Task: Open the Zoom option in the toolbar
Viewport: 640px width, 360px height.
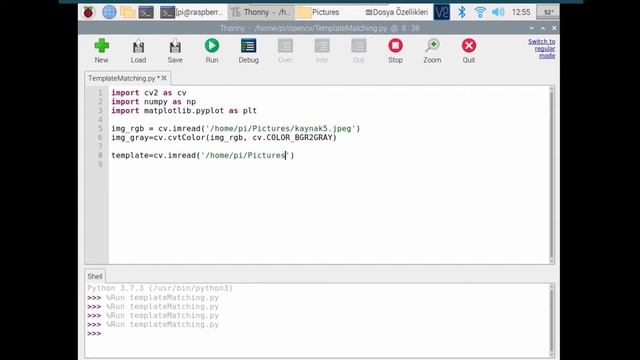Action: point(432,51)
